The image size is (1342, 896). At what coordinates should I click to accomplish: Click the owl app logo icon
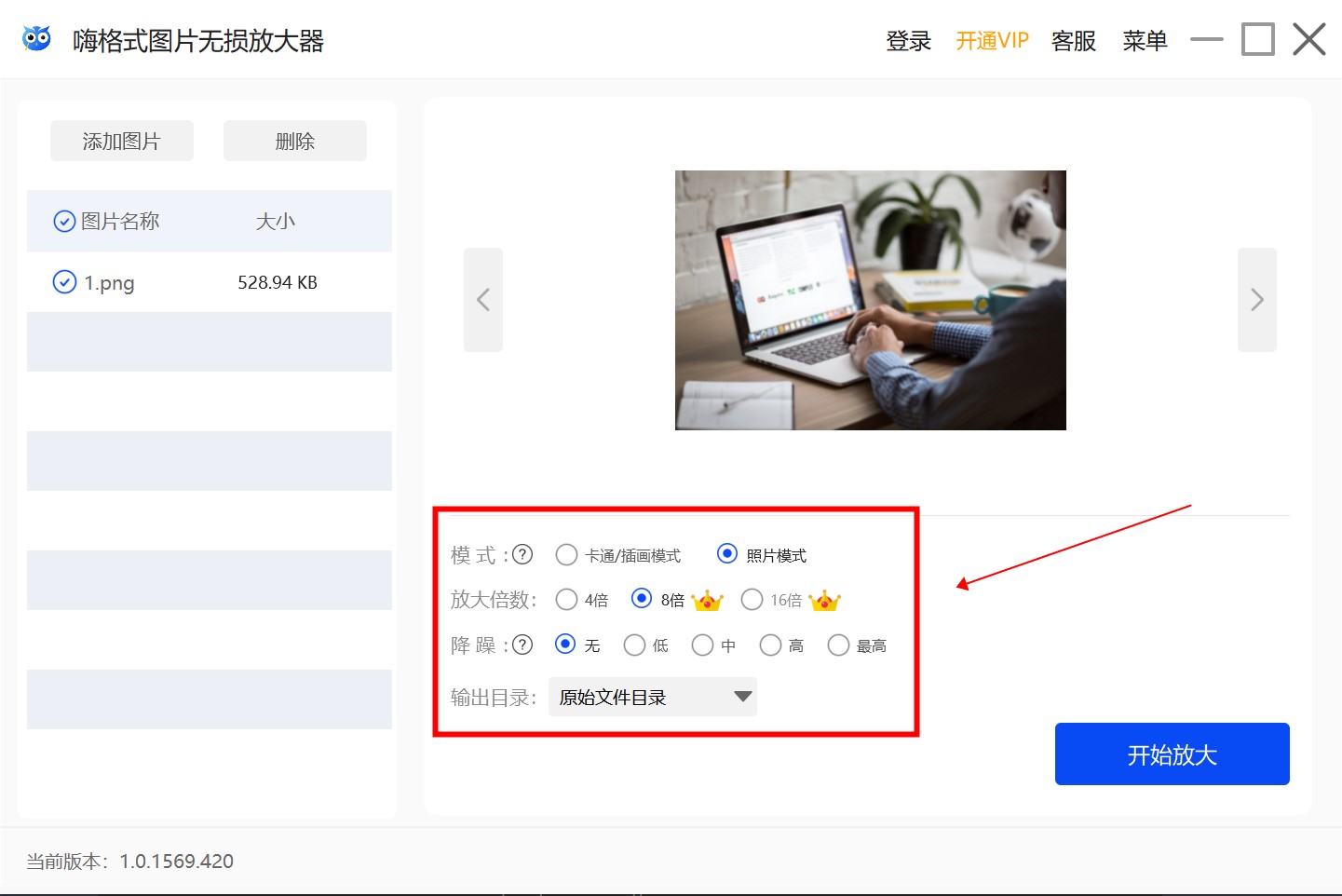pyautogui.click(x=36, y=39)
